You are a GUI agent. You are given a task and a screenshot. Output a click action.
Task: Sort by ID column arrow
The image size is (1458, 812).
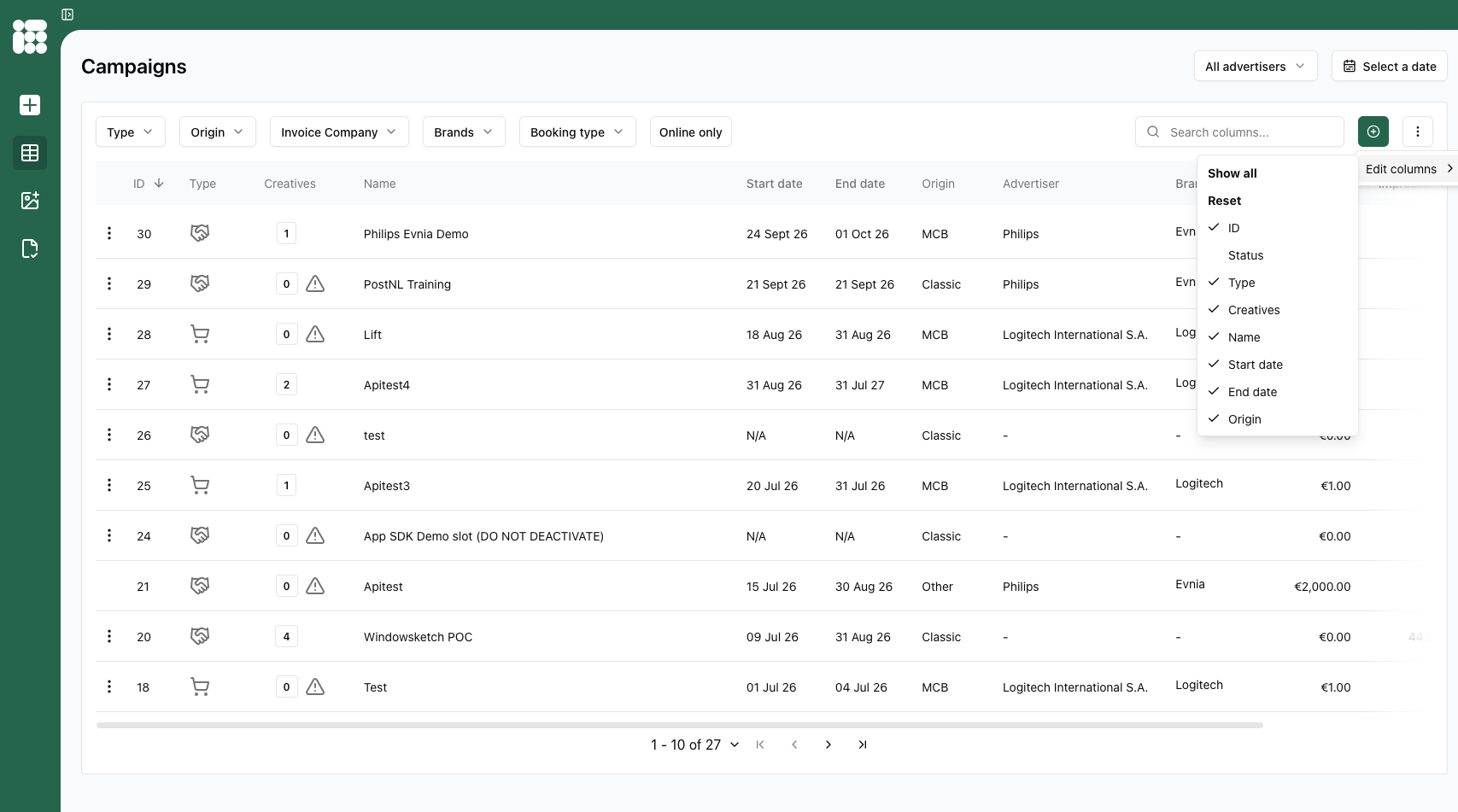[159, 184]
